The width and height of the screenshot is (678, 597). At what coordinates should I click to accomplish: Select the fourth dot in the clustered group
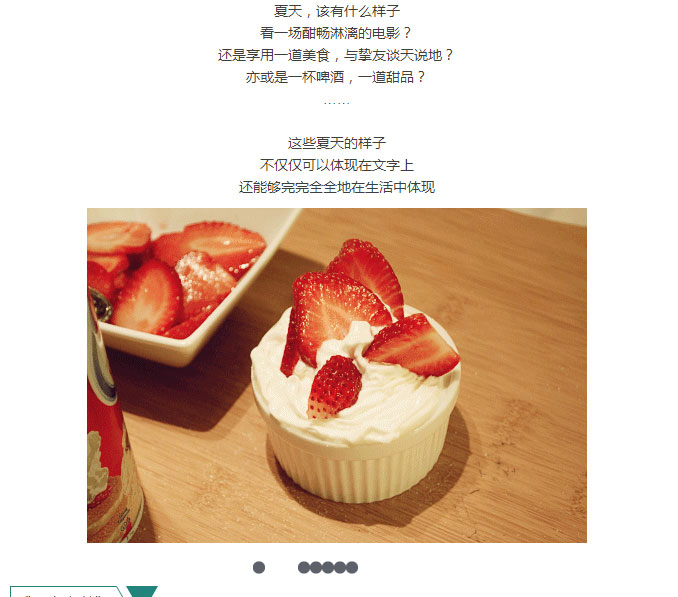click(x=340, y=567)
